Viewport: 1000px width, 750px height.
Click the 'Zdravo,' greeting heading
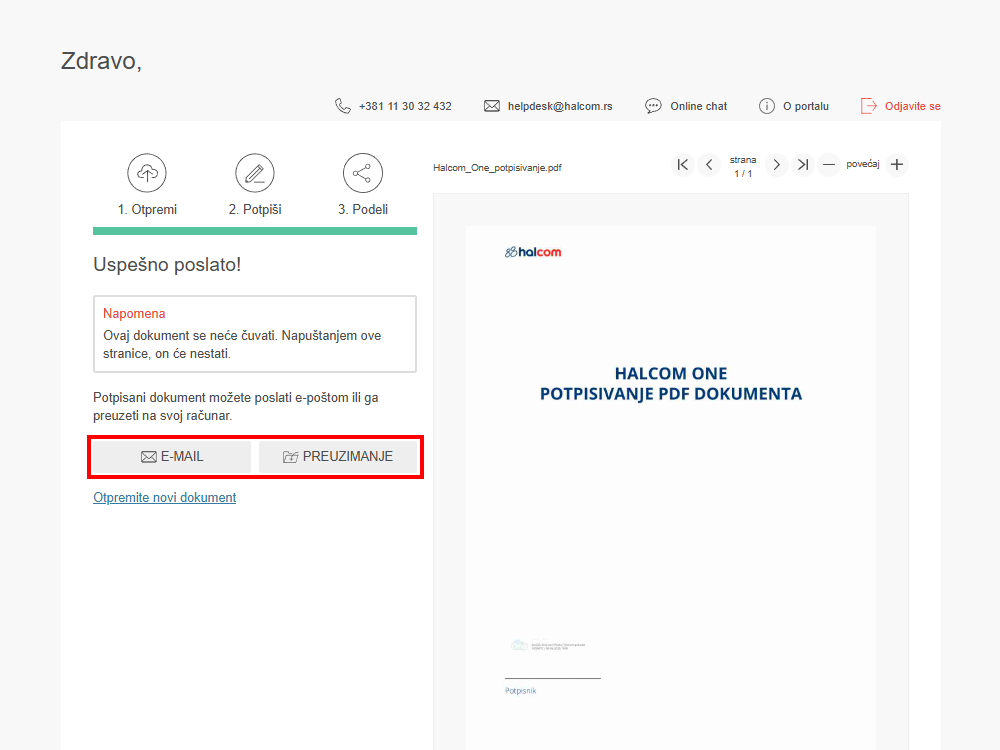click(101, 61)
